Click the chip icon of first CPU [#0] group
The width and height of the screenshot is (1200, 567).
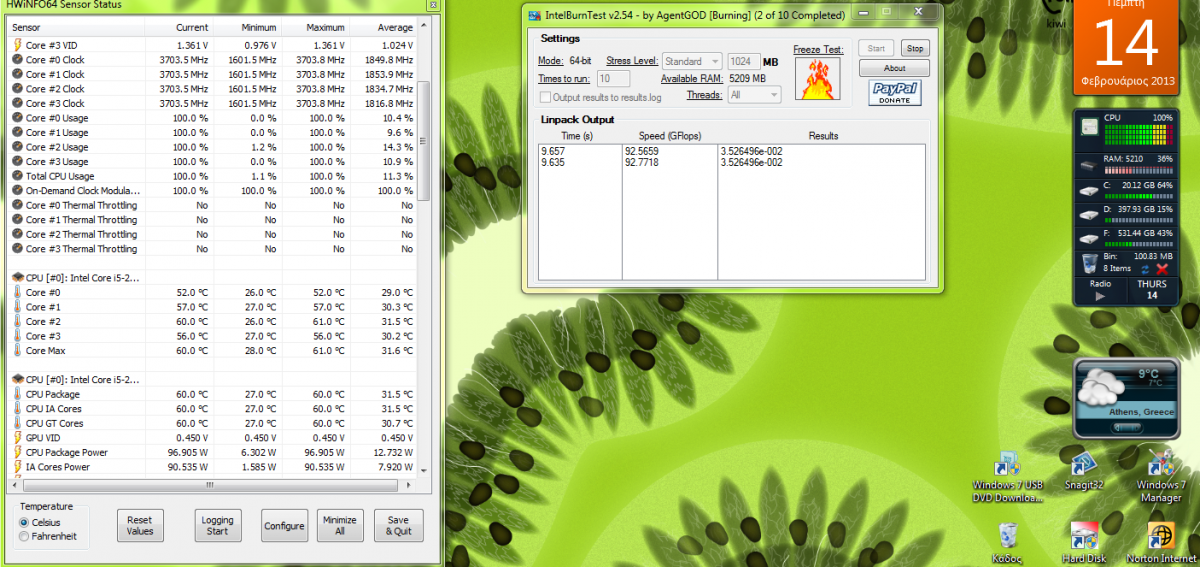click(x=17, y=277)
